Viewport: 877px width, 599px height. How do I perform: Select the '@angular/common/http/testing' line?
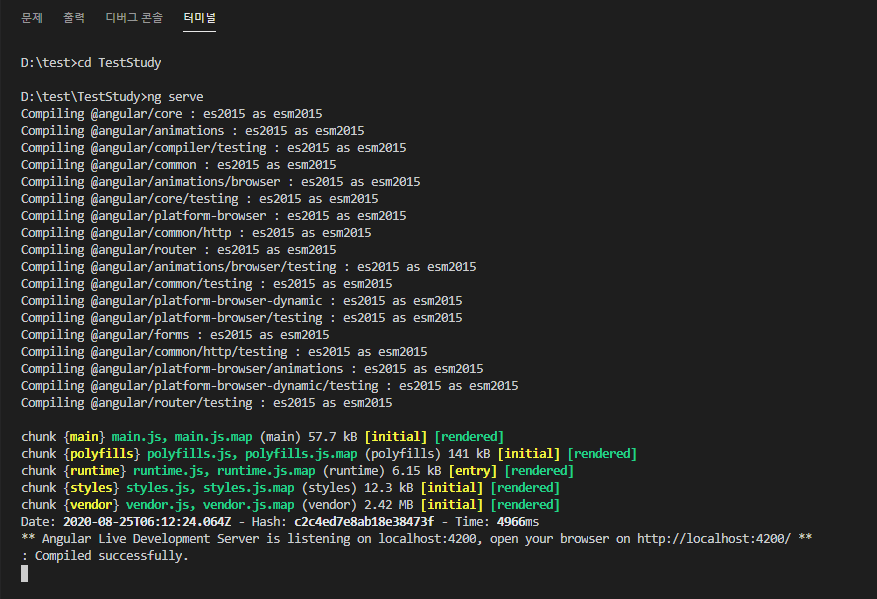pos(224,352)
